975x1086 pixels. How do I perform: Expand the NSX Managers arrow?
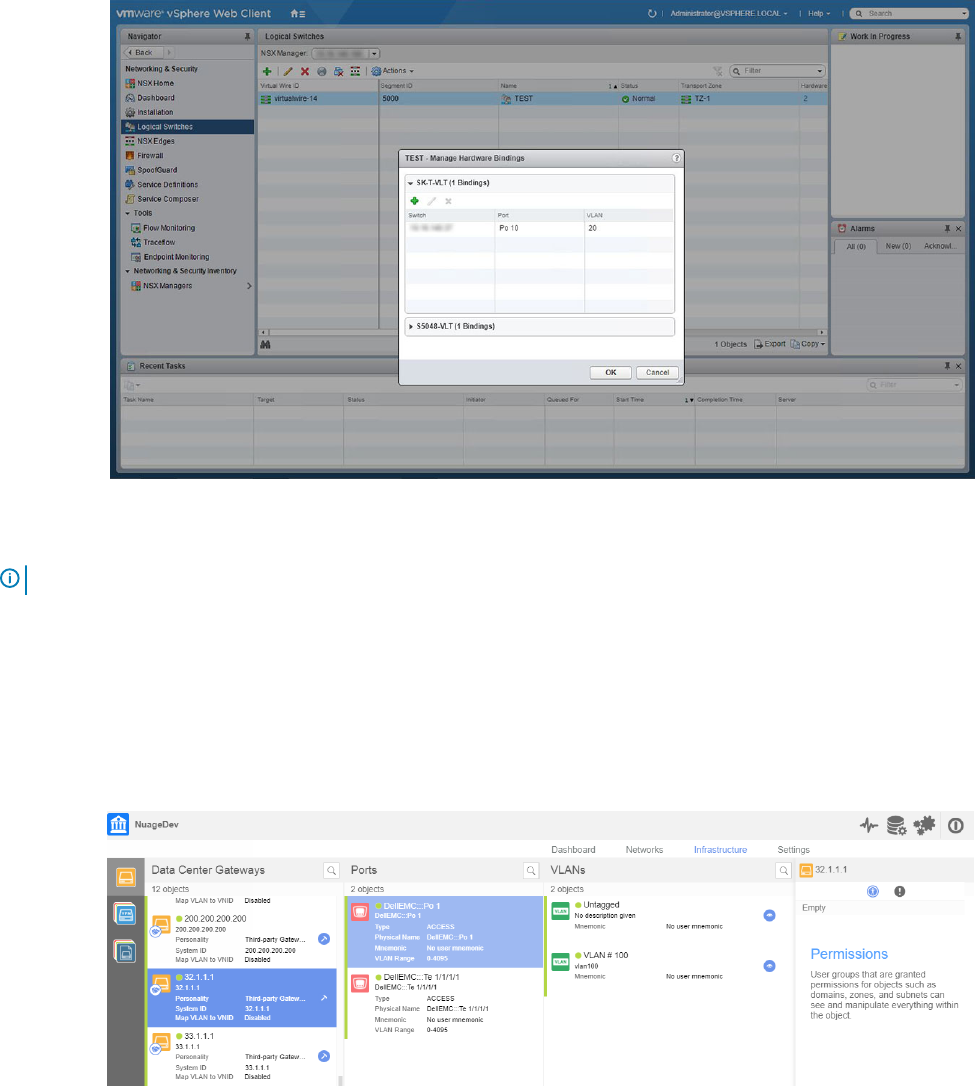[249, 286]
